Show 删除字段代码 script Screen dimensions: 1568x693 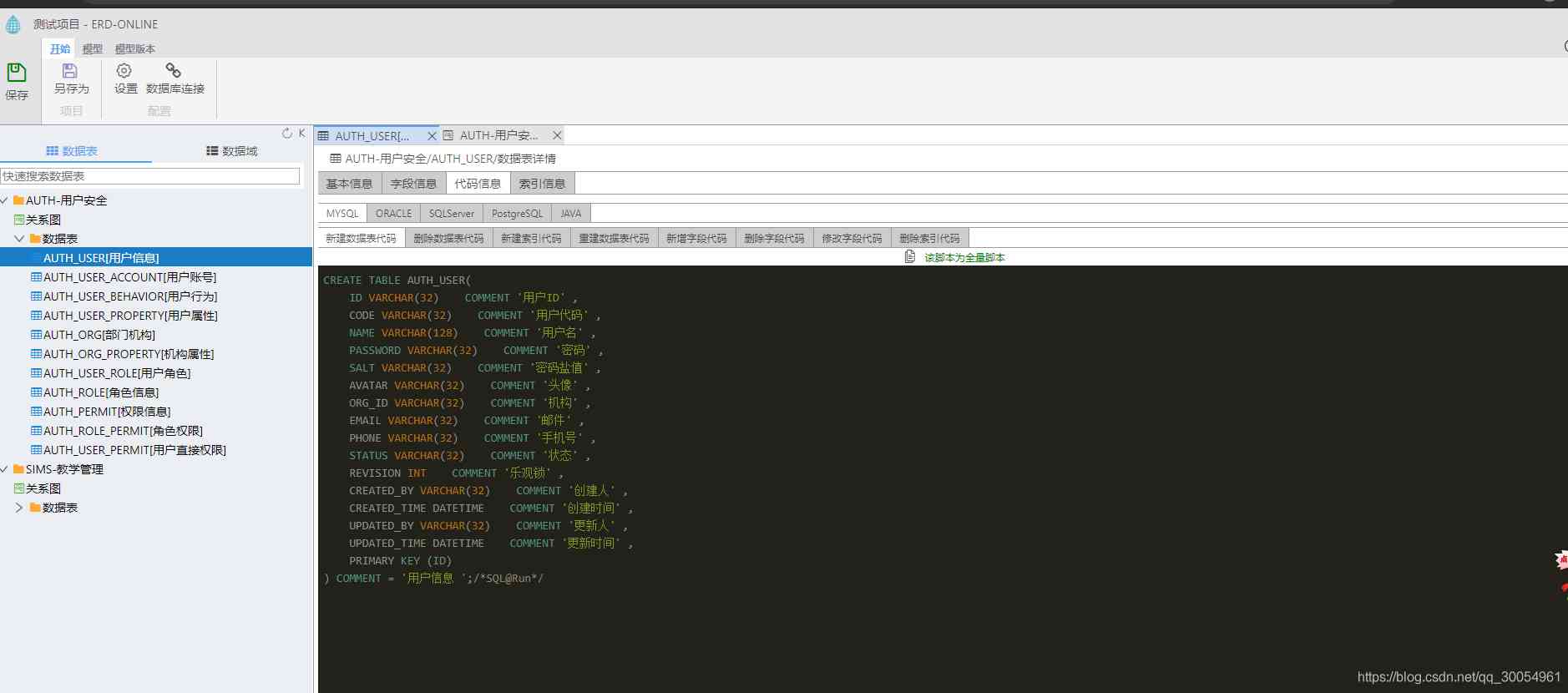pyautogui.click(x=775, y=239)
